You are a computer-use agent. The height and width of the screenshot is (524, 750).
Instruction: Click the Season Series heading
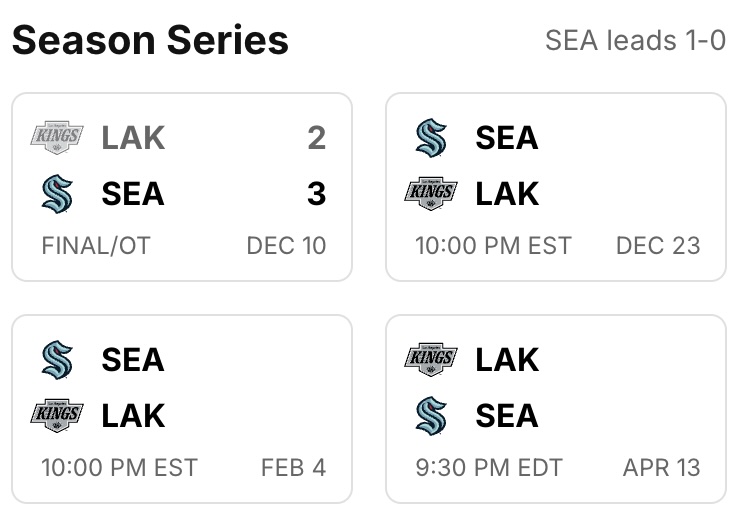pos(150,41)
